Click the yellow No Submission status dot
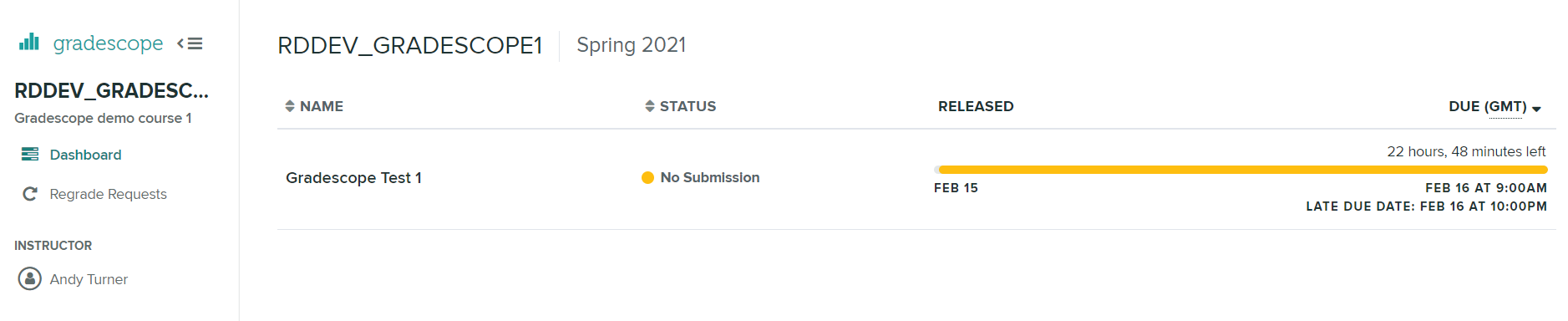Screen dimensions: 1568x321 click(647, 177)
